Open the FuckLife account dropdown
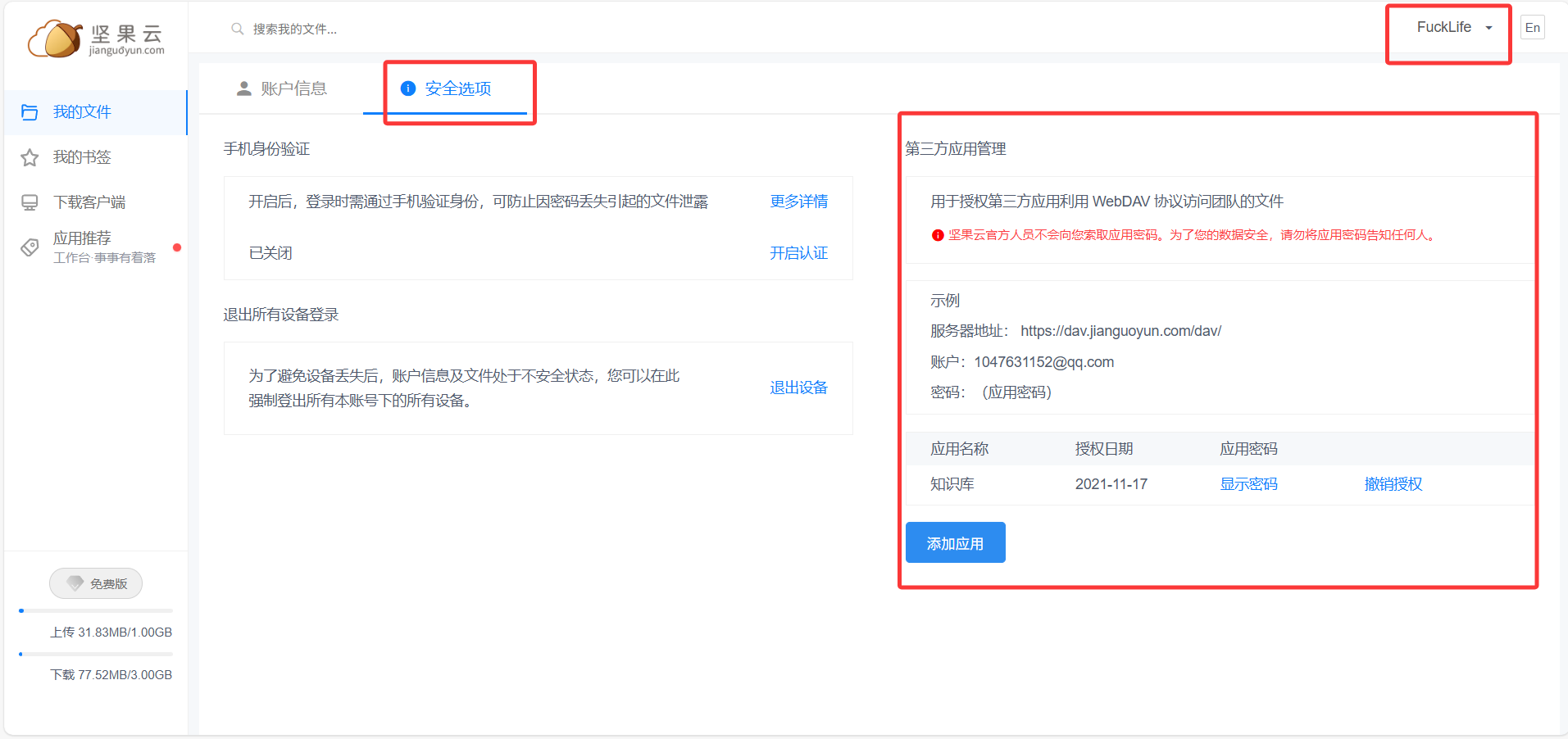This screenshot has height=739, width=1568. 1447,27
